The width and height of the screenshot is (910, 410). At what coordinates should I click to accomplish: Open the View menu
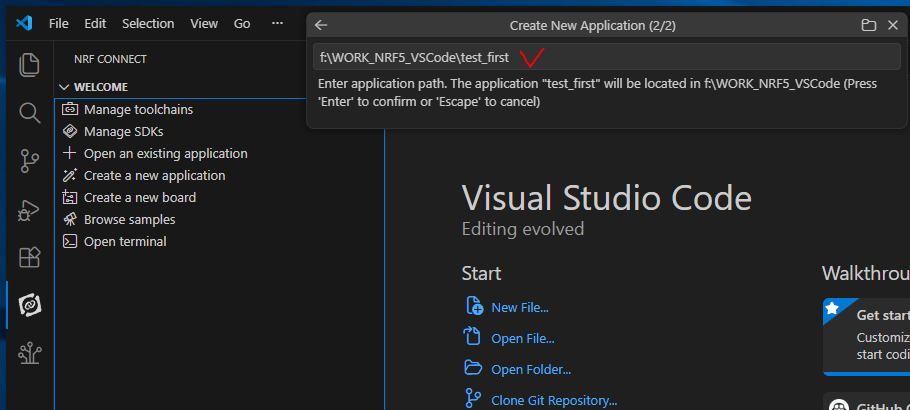click(x=204, y=24)
